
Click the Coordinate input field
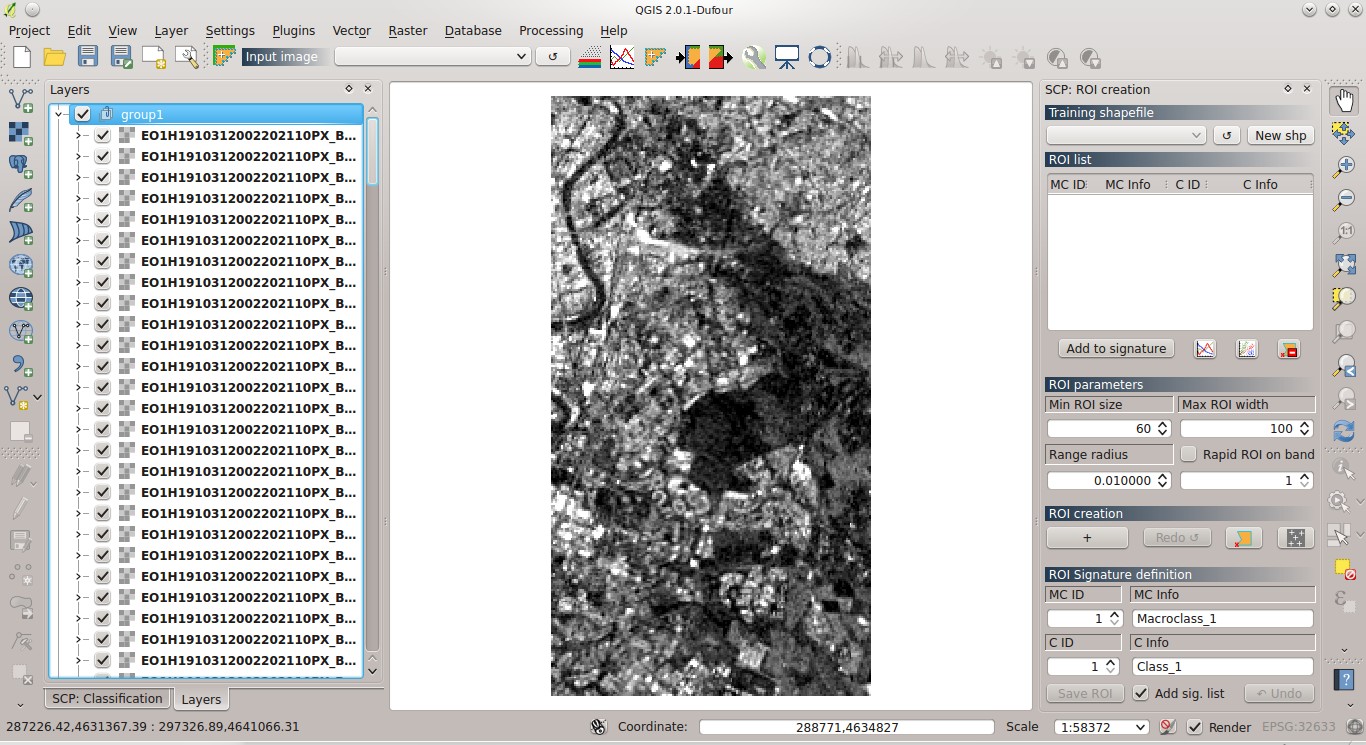click(x=846, y=727)
